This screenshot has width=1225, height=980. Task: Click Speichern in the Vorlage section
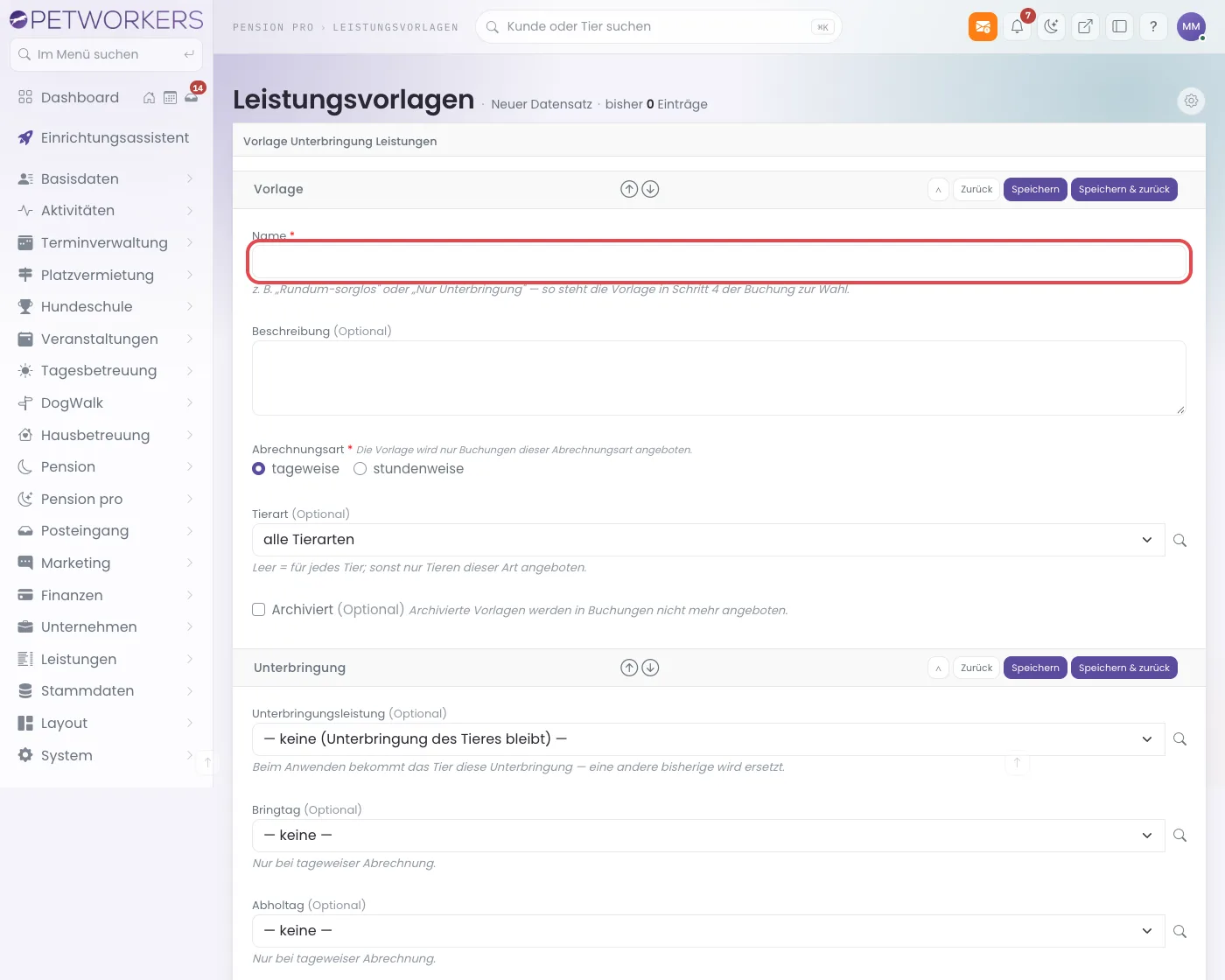pos(1035,189)
